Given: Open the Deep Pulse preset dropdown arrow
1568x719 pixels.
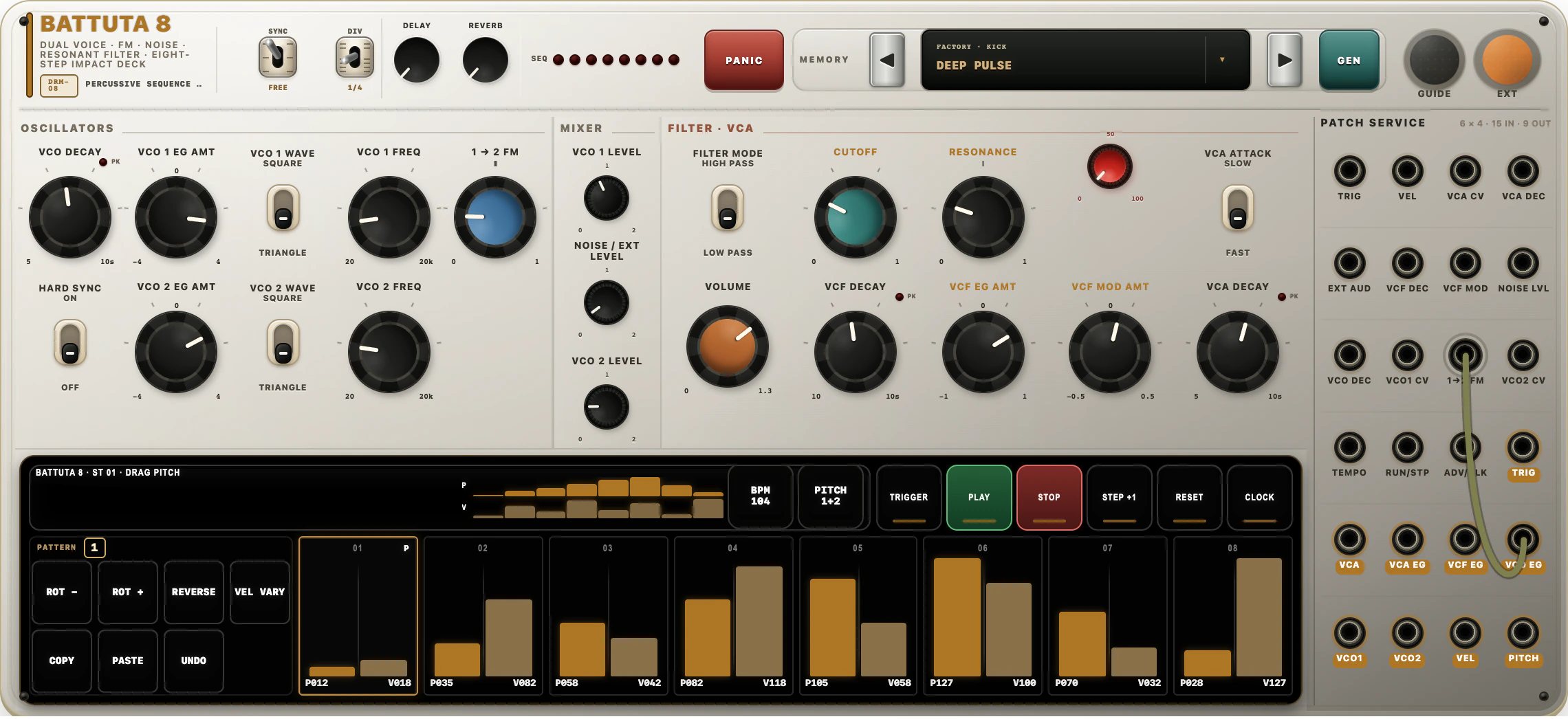Looking at the screenshot, I should [x=1222, y=60].
